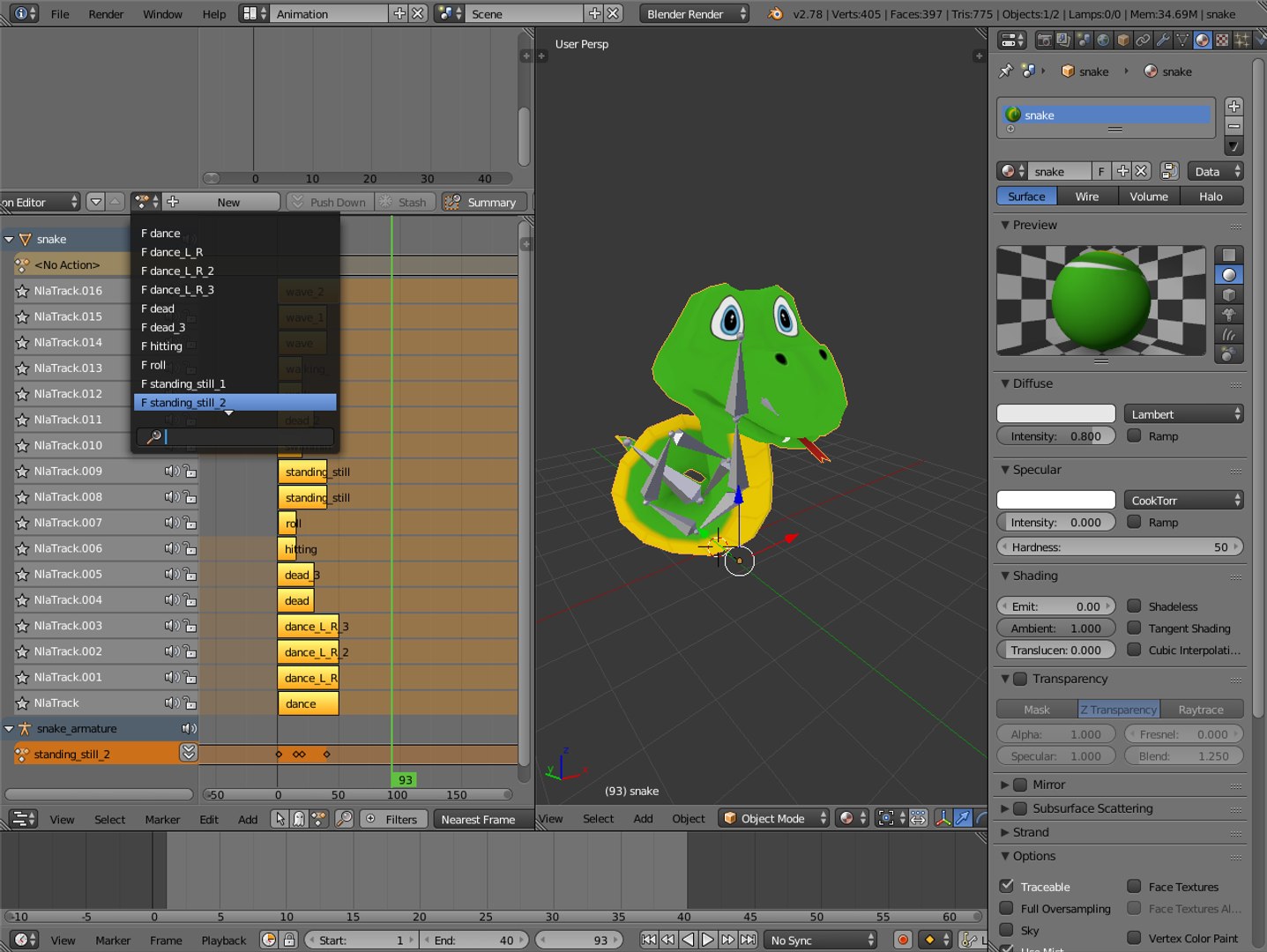Choose the hitting action from list

point(235,346)
